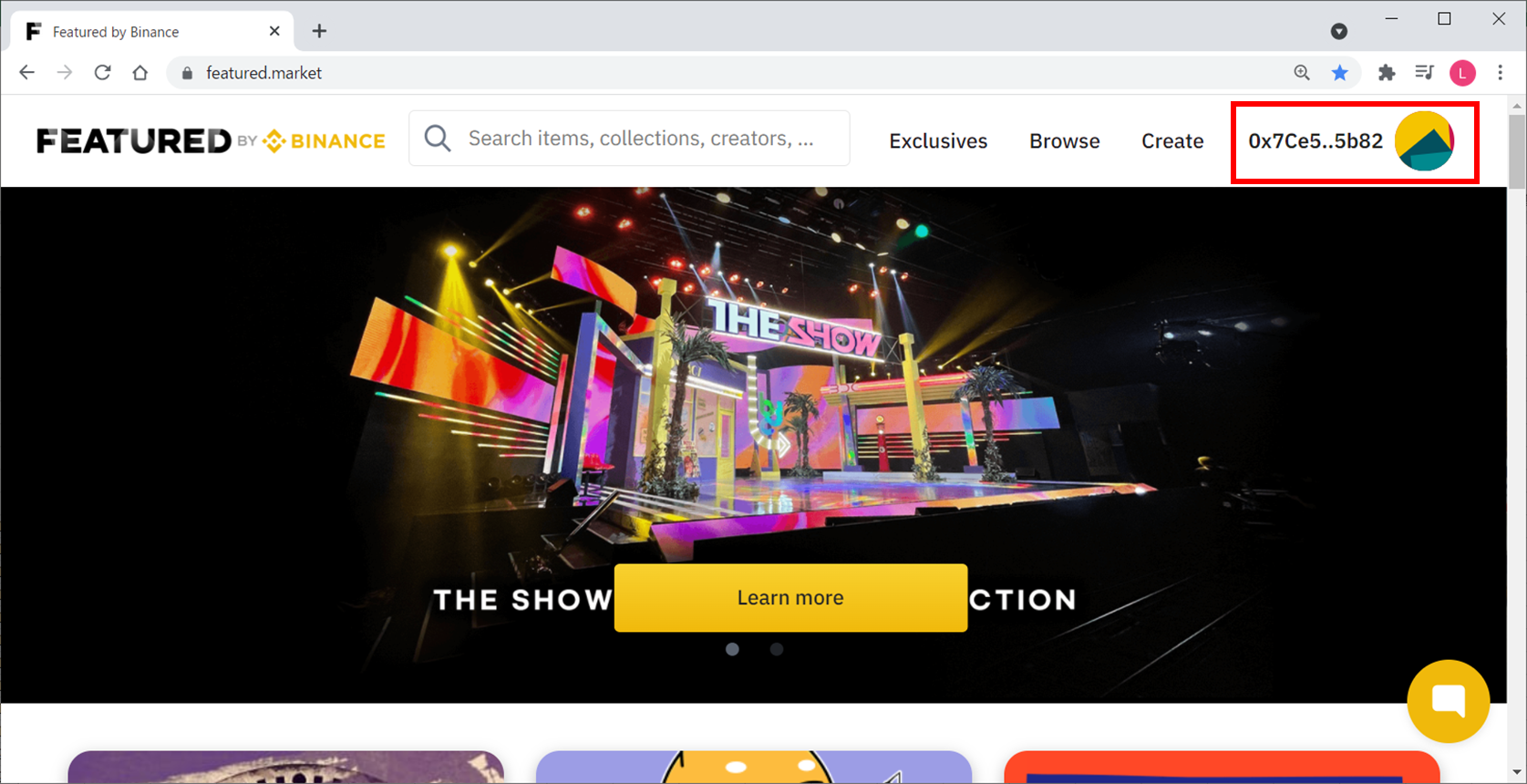Screen dimensions: 1527x784
Task: Open the zoom magnifier in address bar
Action: [1302, 73]
